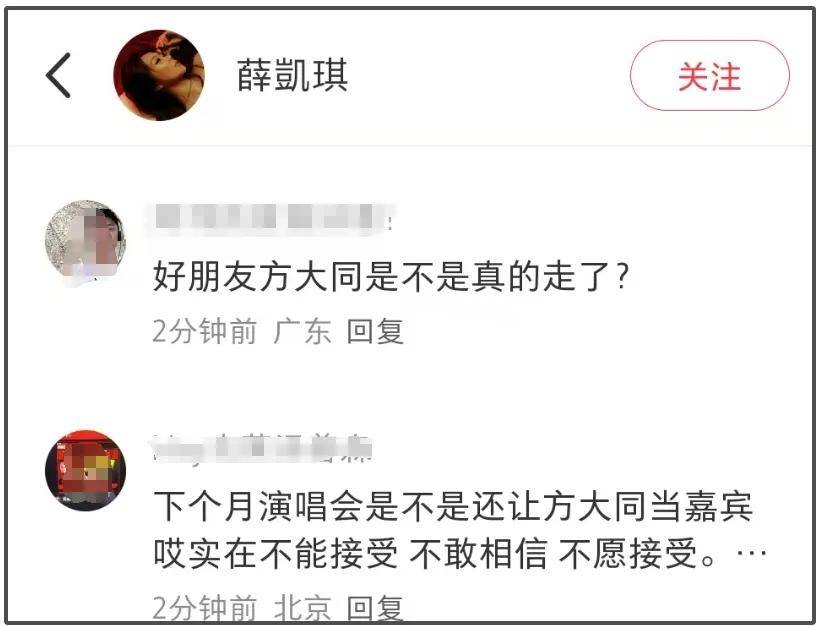Follow the account with 关注 button

coord(710,76)
